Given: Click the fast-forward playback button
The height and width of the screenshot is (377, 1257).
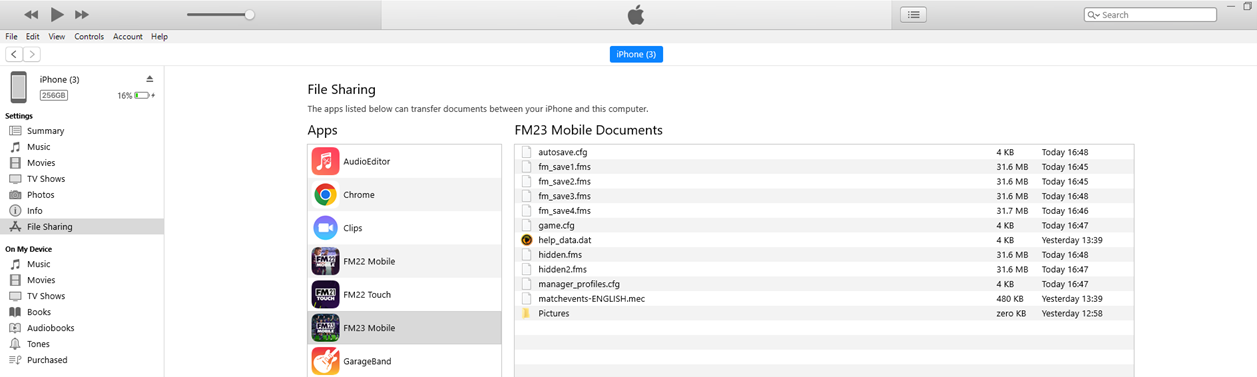Looking at the screenshot, I should tap(82, 15).
